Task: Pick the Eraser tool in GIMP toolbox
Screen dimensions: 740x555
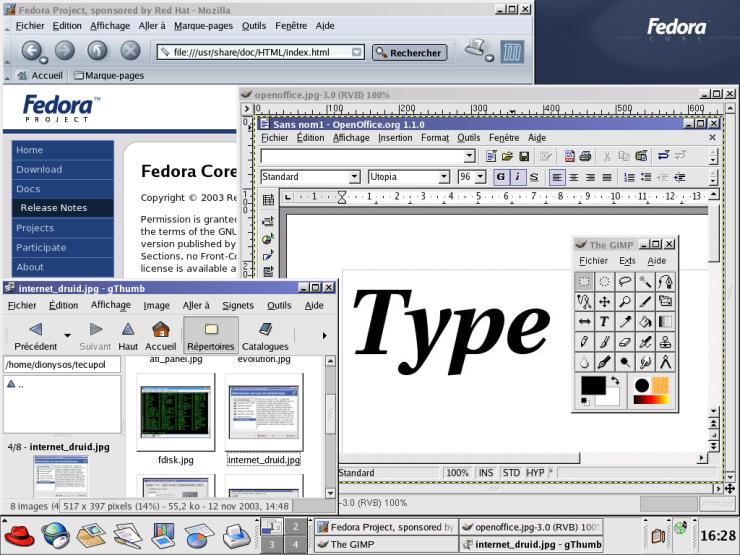Action: [625, 342]
